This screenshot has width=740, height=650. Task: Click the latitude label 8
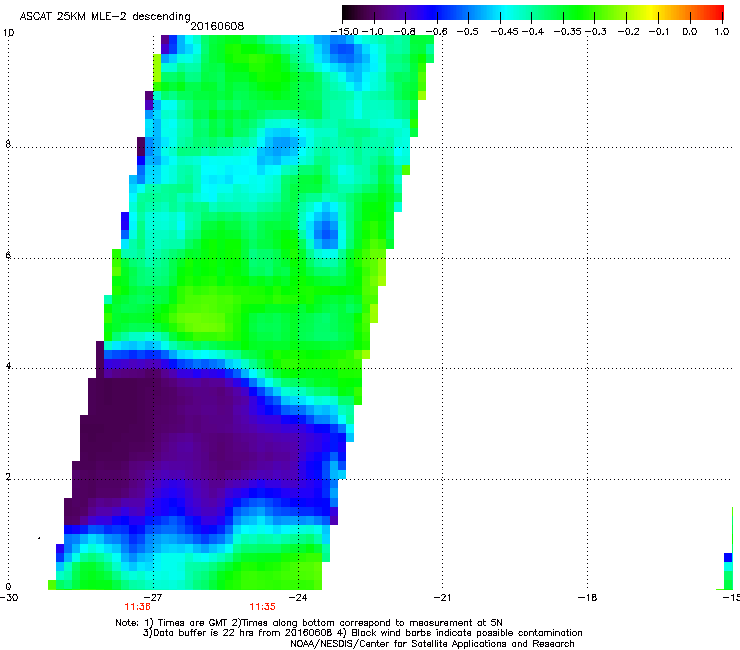click(x=8, y=144)
